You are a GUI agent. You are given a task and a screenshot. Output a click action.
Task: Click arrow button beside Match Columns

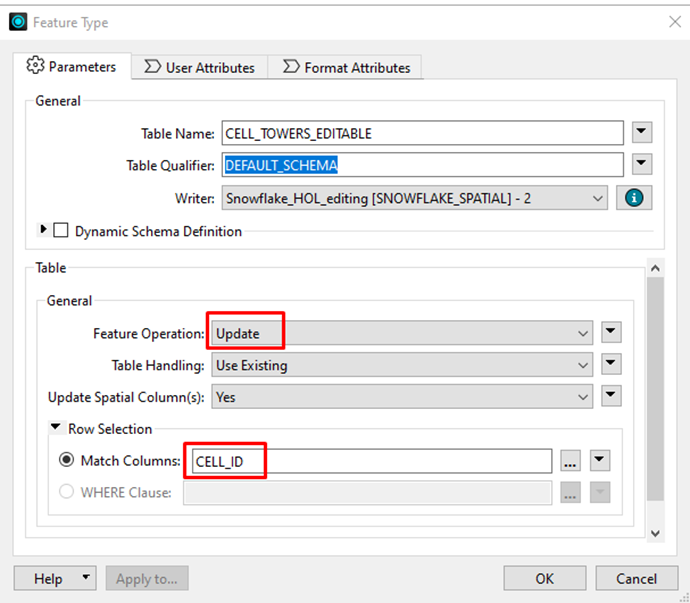coord(599,461)
